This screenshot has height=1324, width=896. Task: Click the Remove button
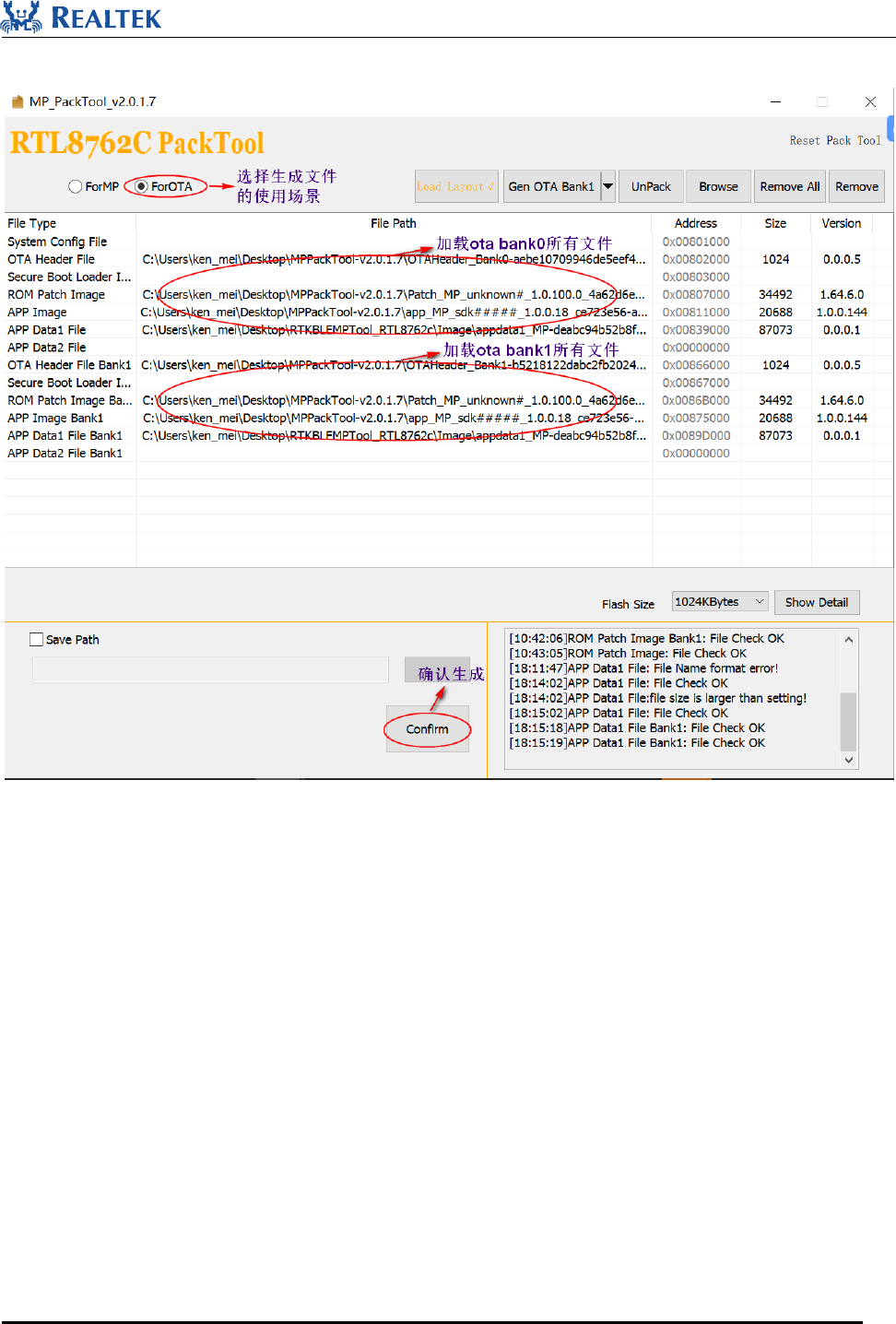coord(856,186)
